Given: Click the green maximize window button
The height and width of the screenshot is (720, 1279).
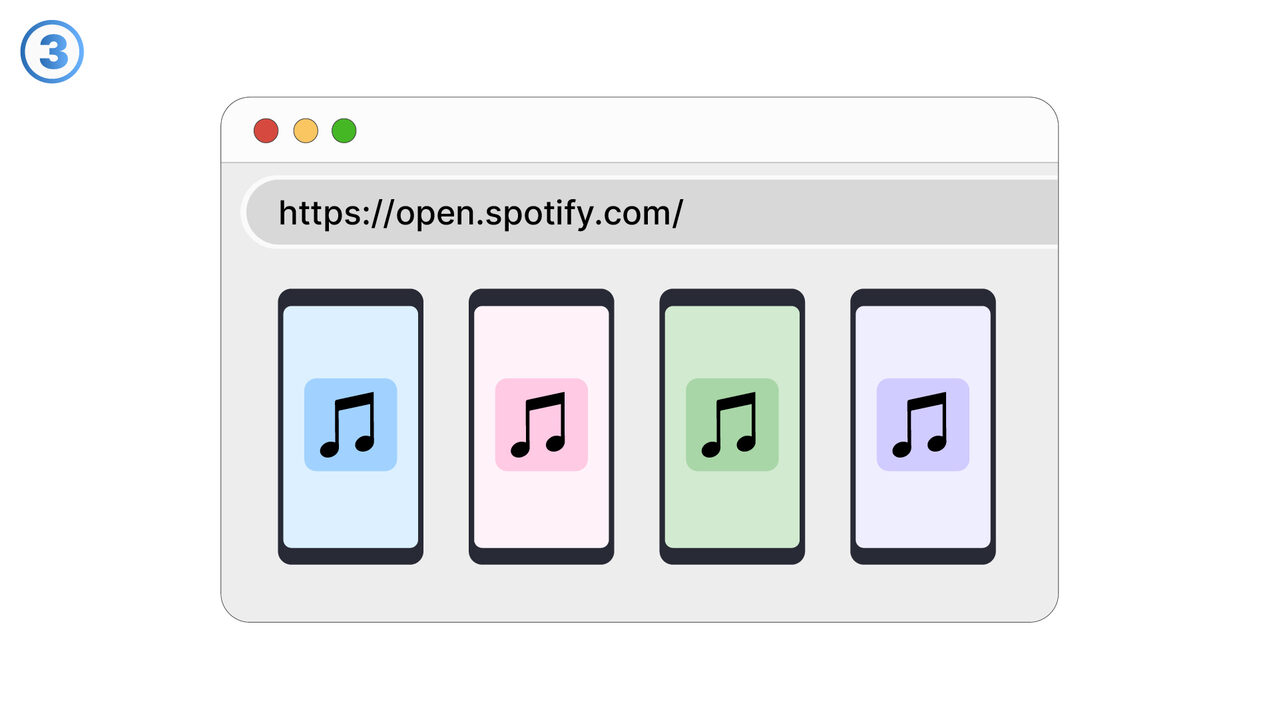Looking at the screenshot, I should tap(344, 131).
